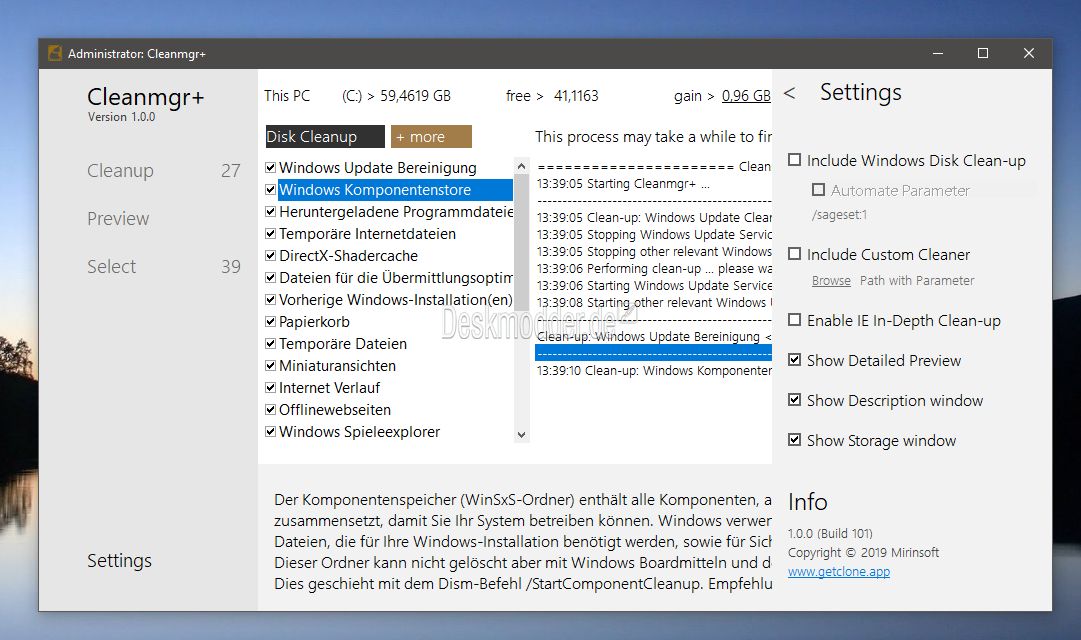
Task: Uncheck Offlinewebseiten checkbox
Action: click(271, 410)
